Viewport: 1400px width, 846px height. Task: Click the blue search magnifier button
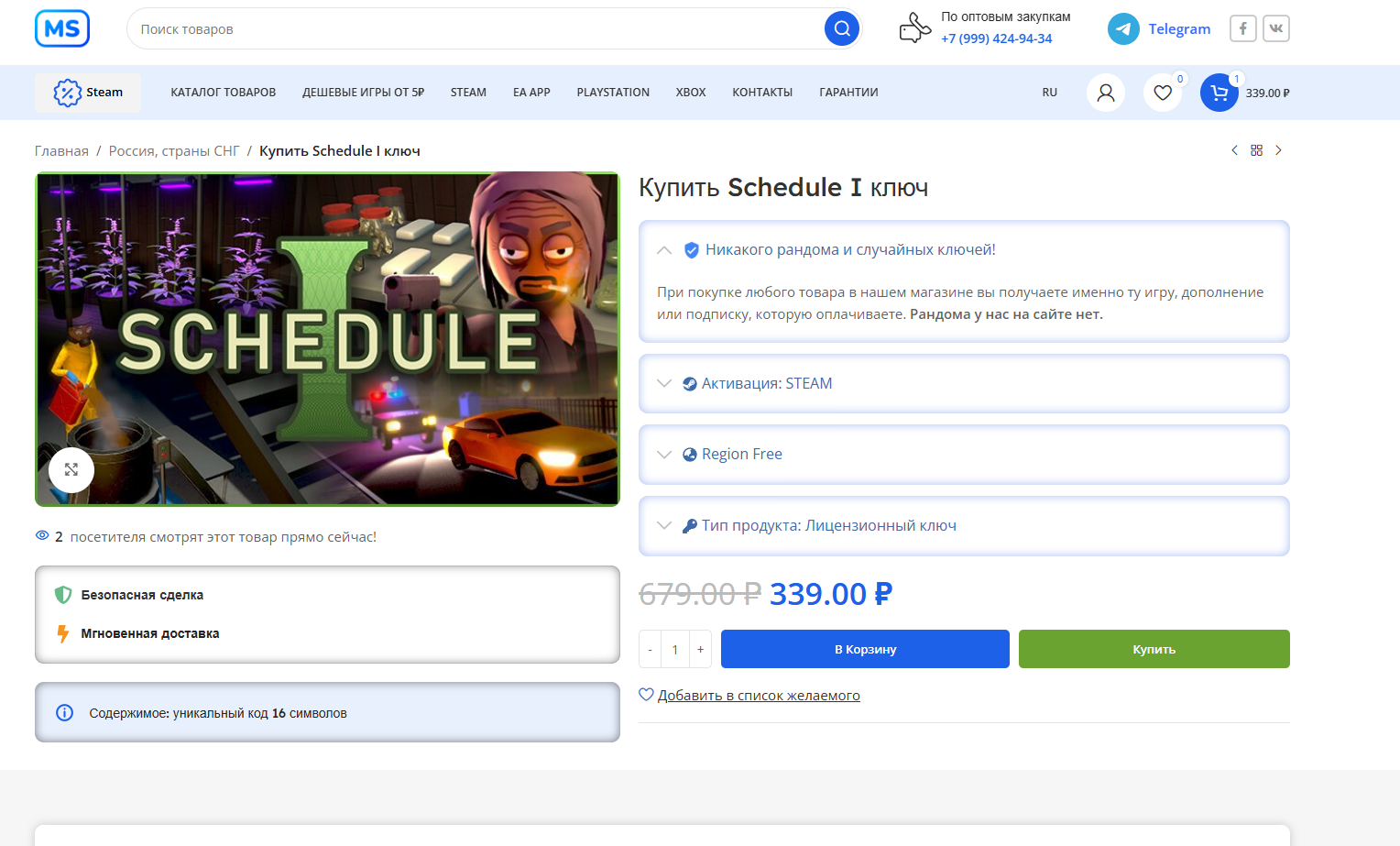tap(841, 28)
